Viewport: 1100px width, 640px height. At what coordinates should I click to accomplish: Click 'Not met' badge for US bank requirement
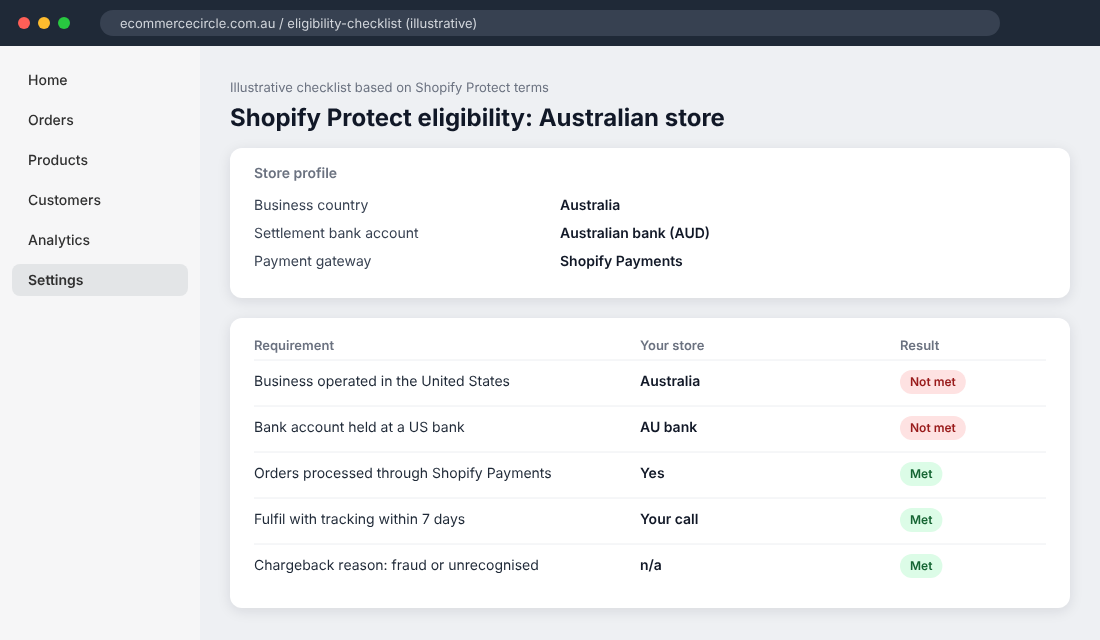click(933, 428)
